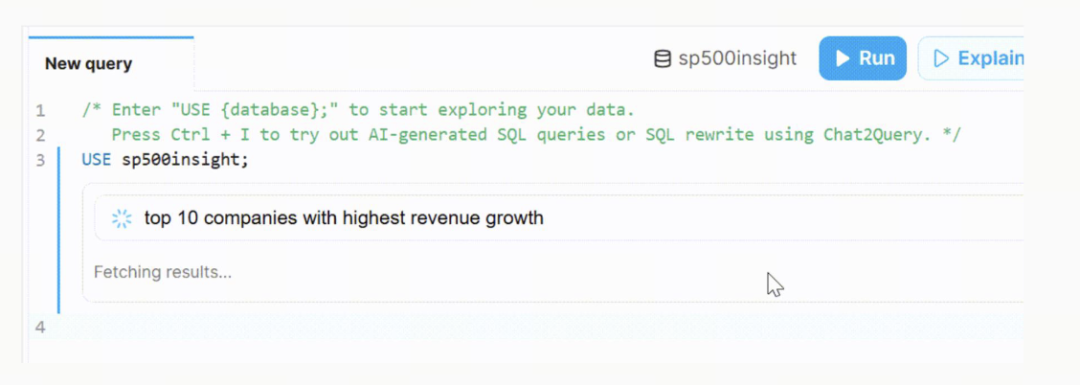1080x385 pixels.
Task: Click the Fetching results status text
Action: pos(163,272)
